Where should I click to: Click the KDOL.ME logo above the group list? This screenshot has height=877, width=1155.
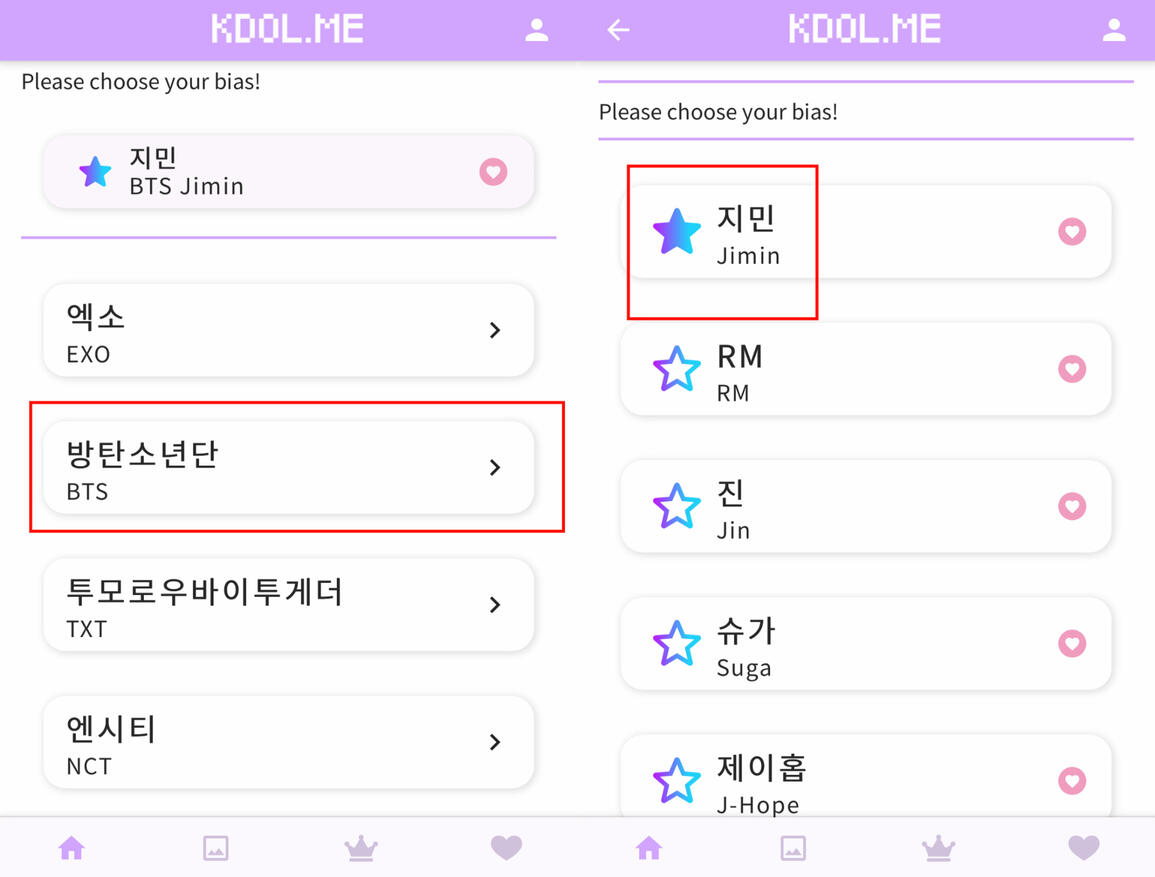pyautogui.click(x=288, y=29)
